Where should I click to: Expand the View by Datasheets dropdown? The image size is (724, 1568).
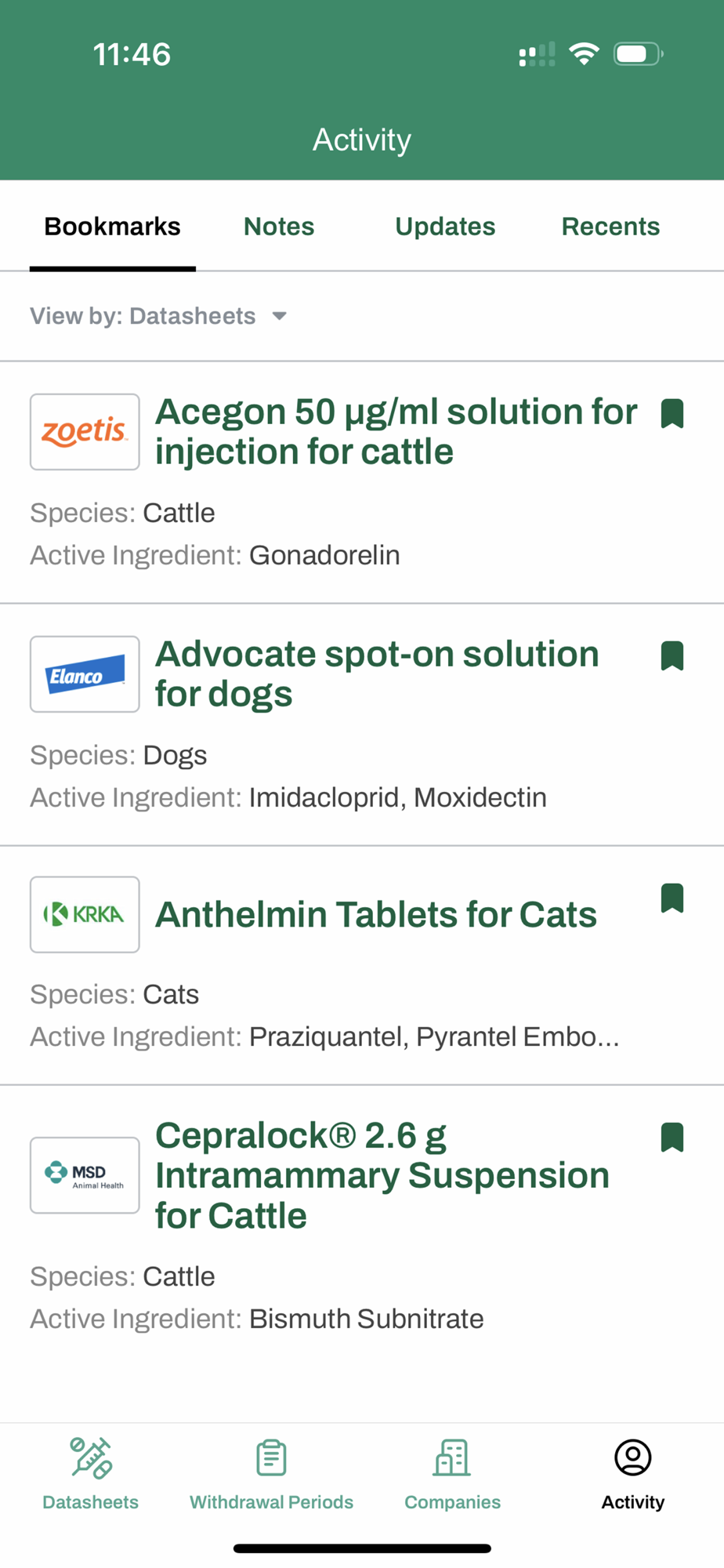(159, 316)
